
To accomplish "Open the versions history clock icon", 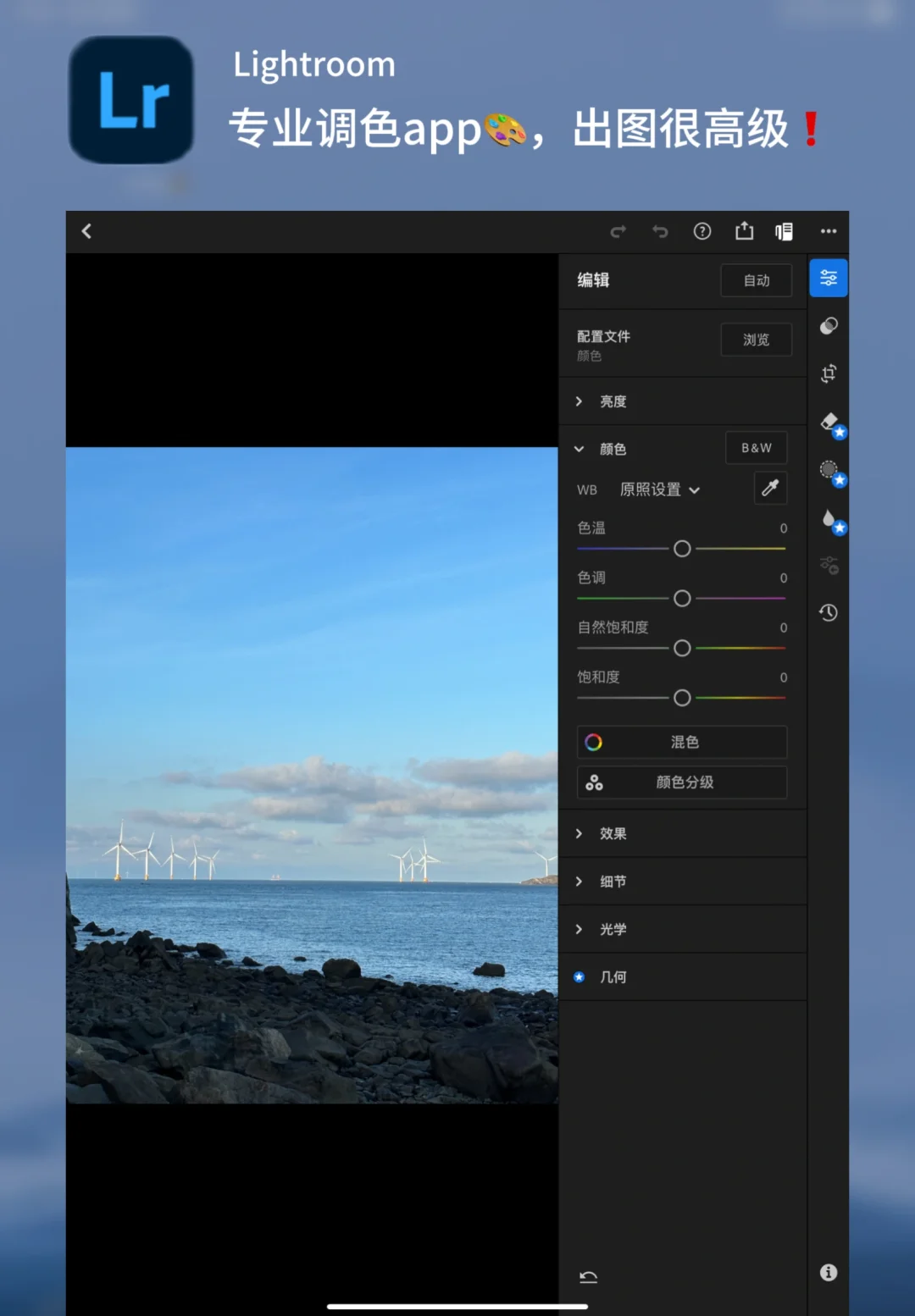I will (x=829, y=612).
